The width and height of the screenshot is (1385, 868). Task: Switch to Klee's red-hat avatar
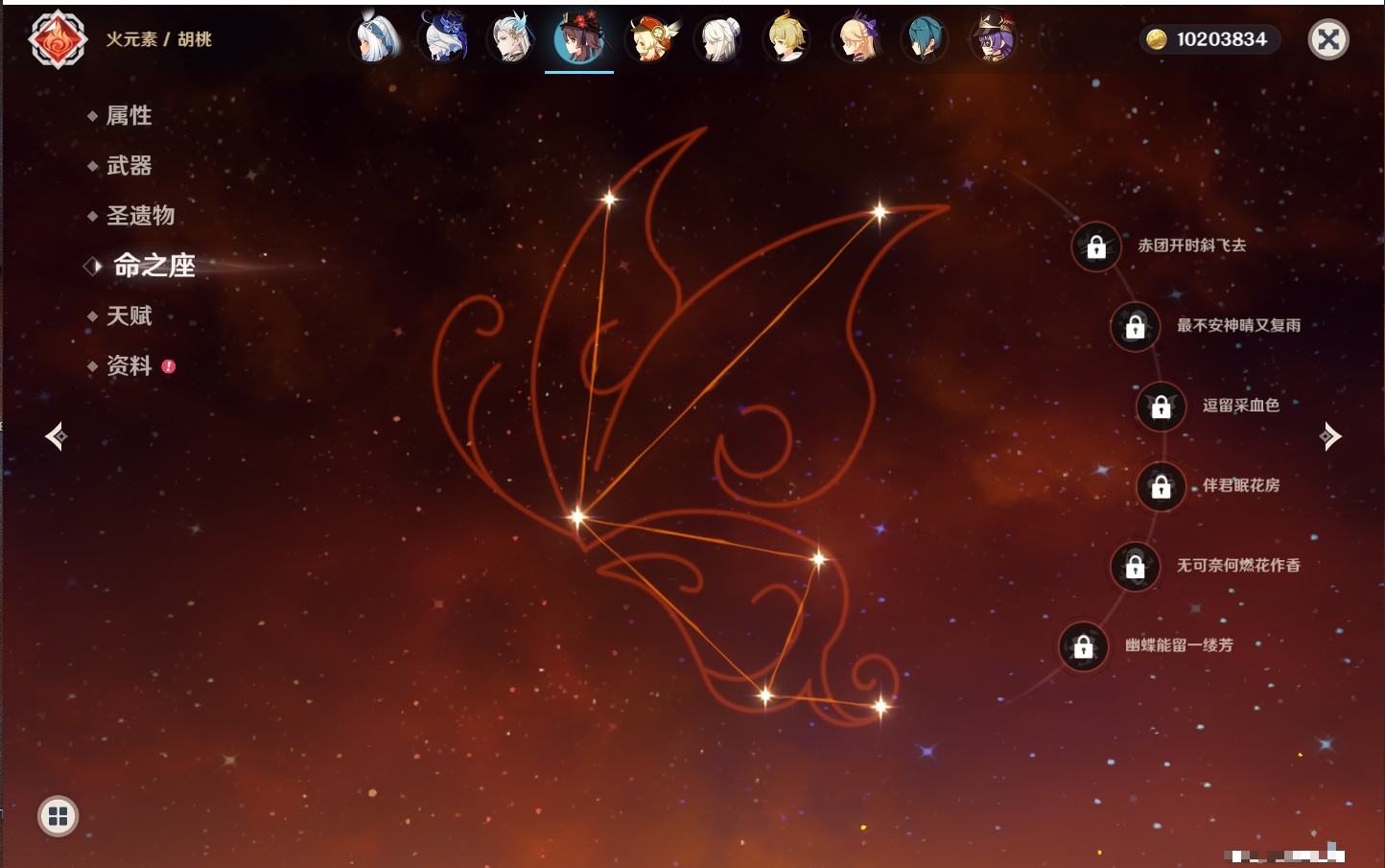[650, 40]
